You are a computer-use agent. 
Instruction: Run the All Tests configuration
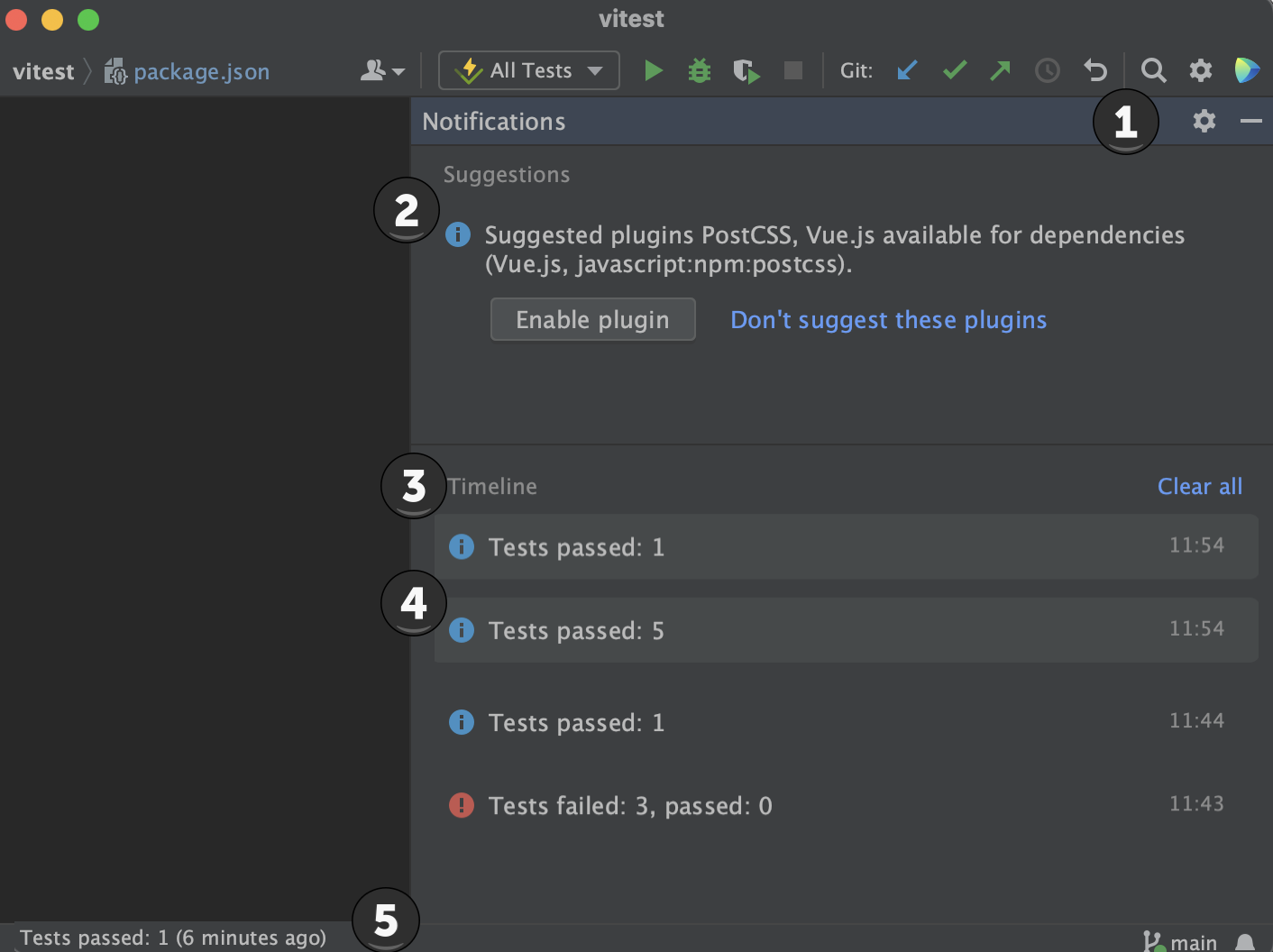click(653, 70)
